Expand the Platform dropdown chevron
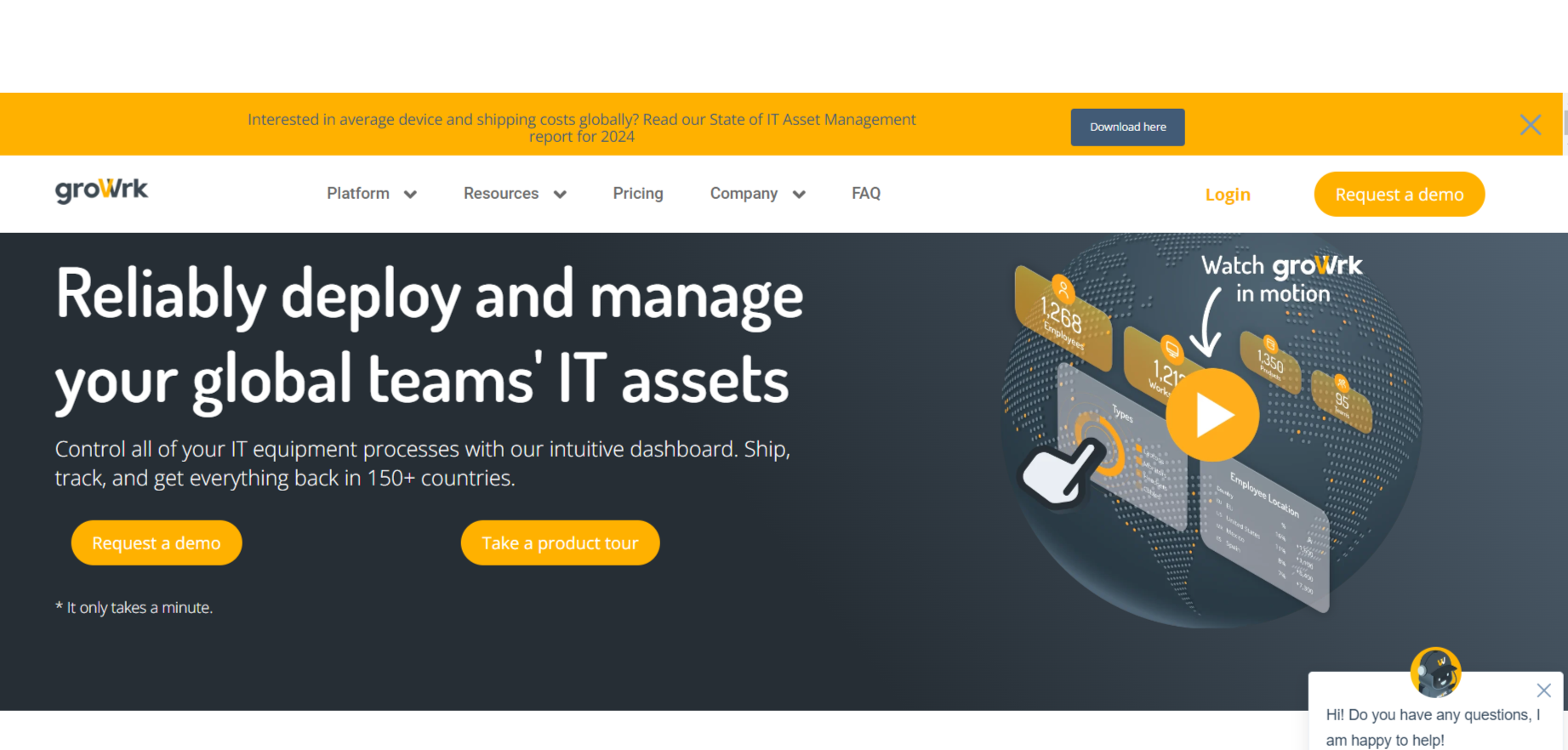 pos(410,195)
